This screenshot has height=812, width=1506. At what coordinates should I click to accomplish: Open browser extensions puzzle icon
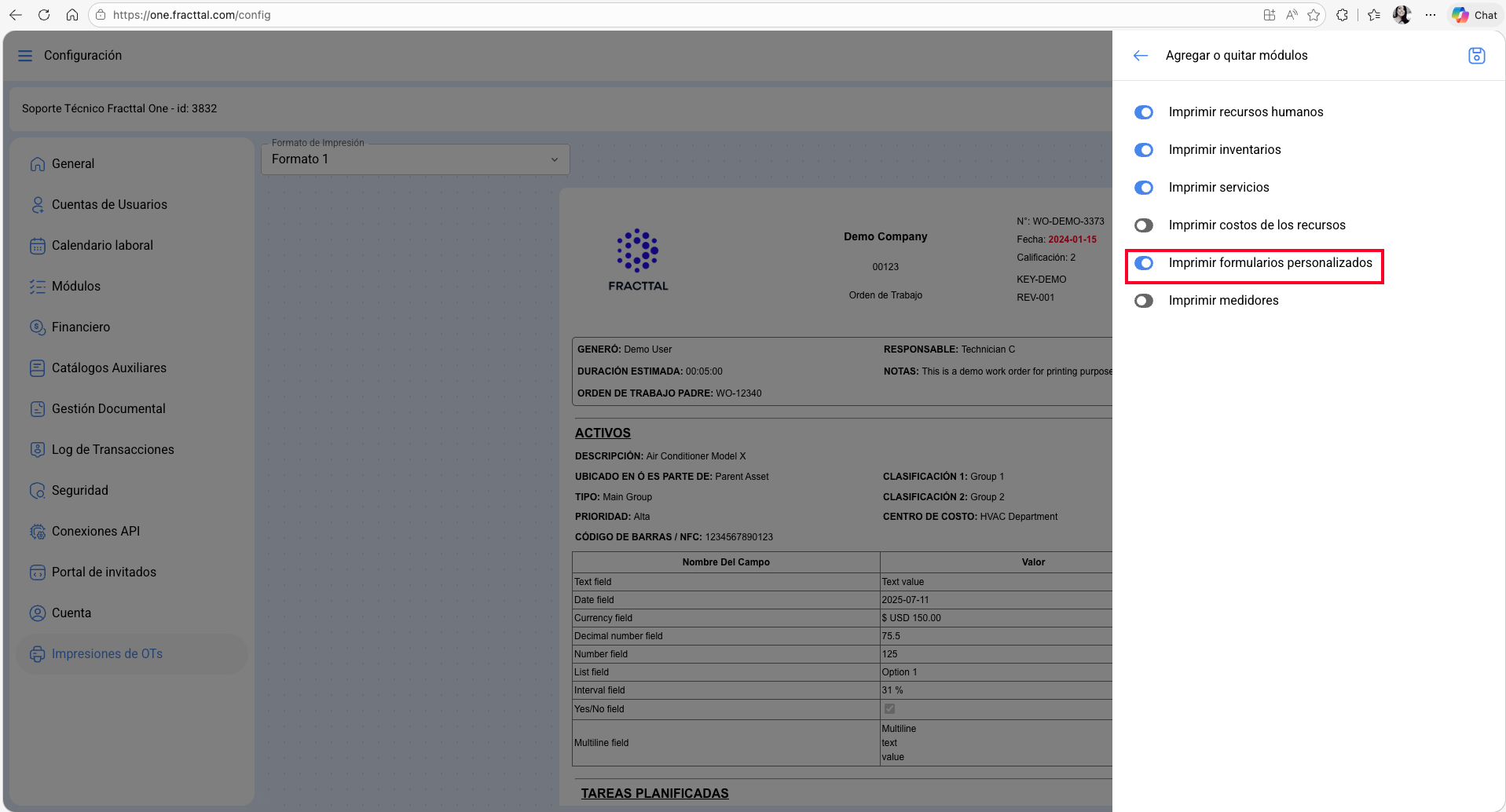[1343, 15]
